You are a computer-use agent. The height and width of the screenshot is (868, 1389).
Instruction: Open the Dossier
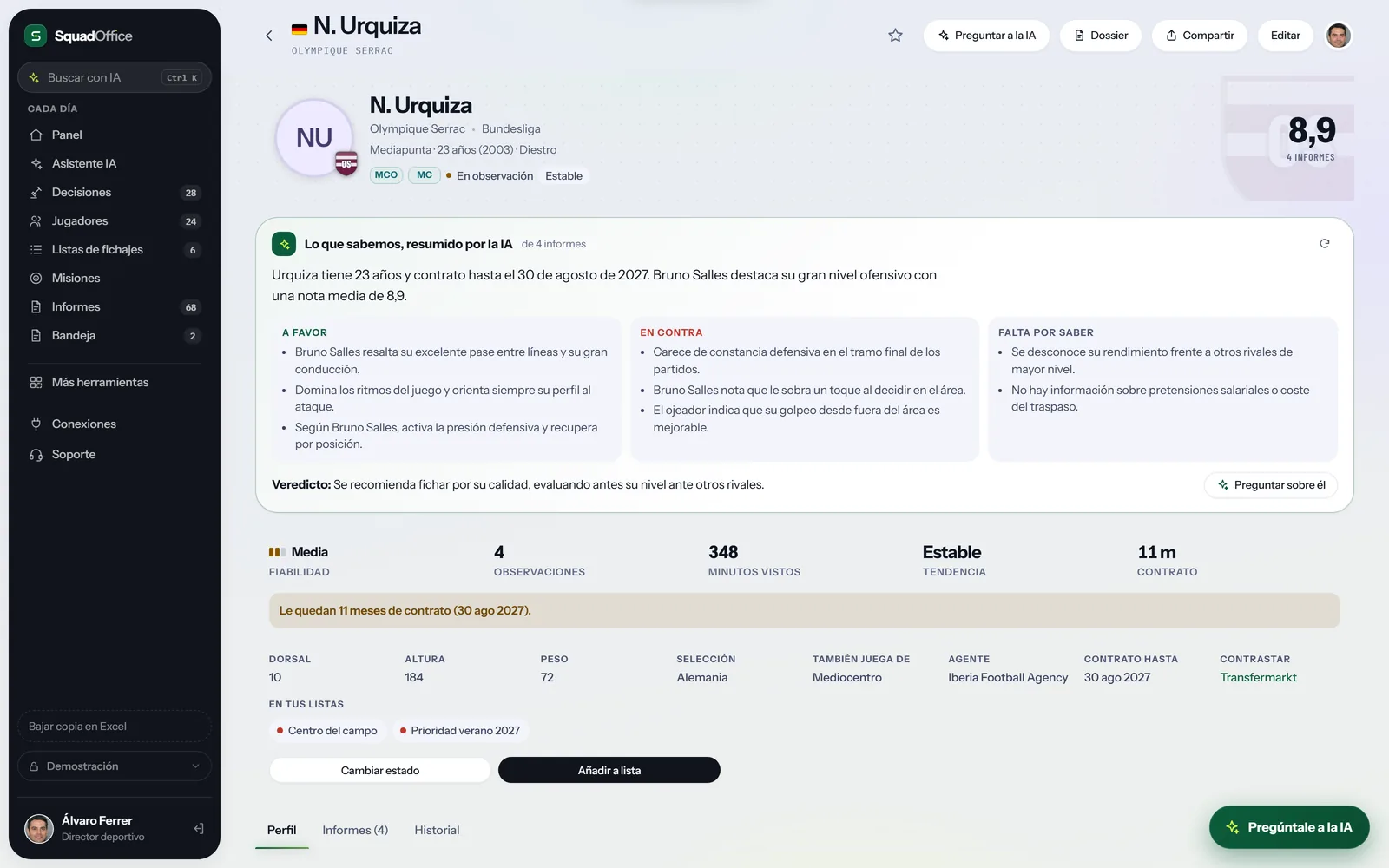[x=1100, y=36]
